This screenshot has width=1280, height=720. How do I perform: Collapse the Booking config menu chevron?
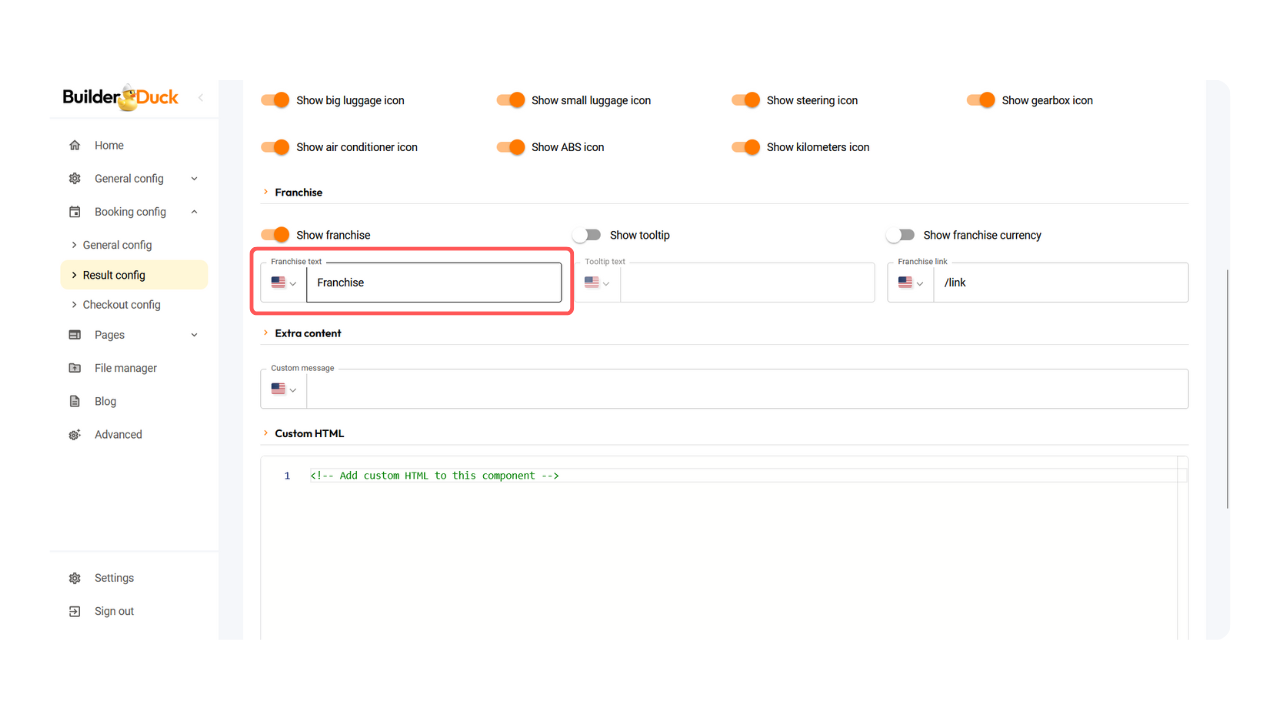(194, 212)
